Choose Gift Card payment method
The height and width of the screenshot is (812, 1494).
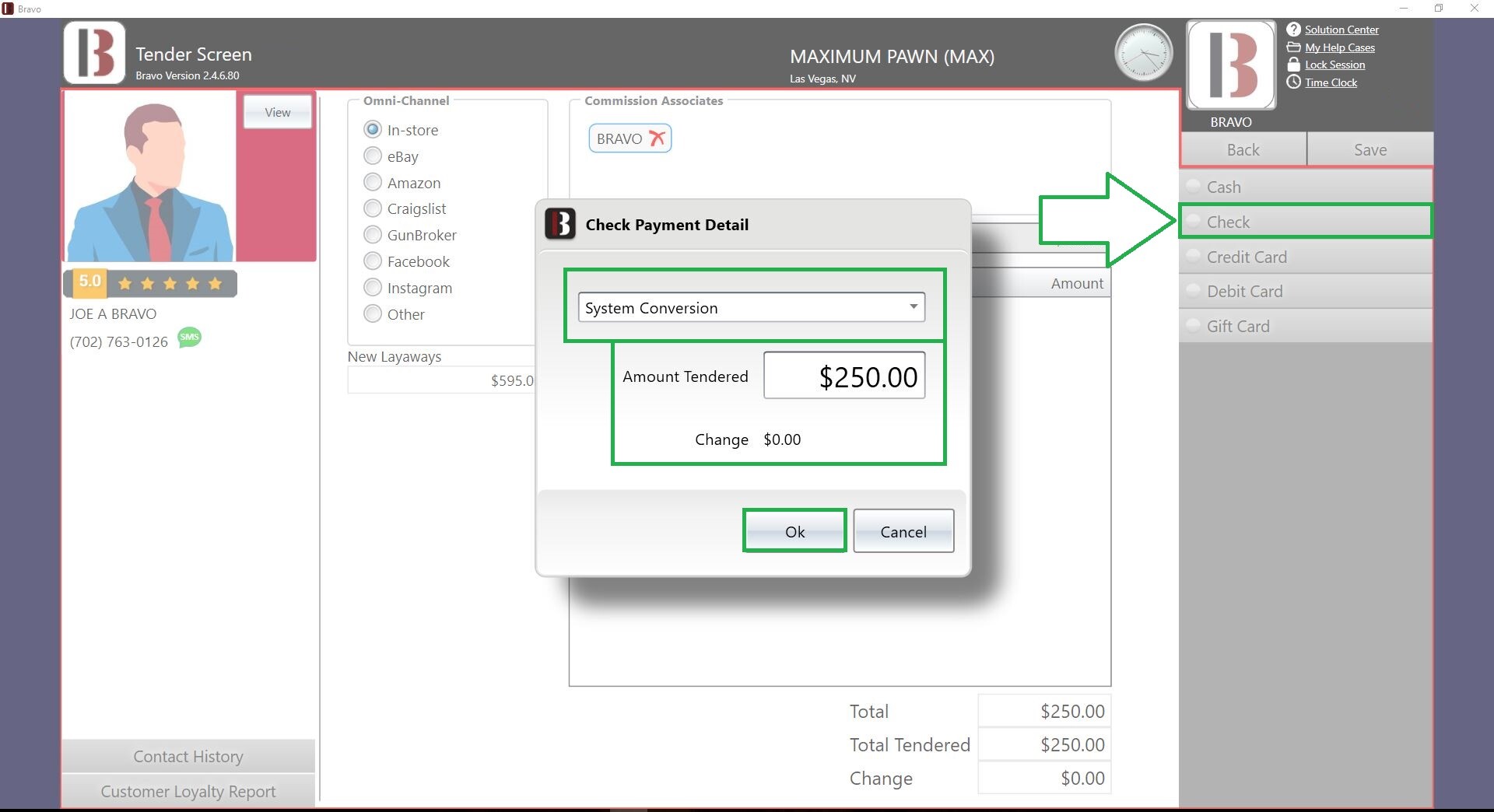point(1306,326)
